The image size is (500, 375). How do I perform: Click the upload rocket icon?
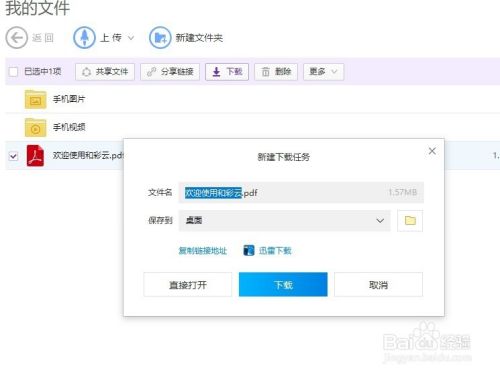click(84, 38)
